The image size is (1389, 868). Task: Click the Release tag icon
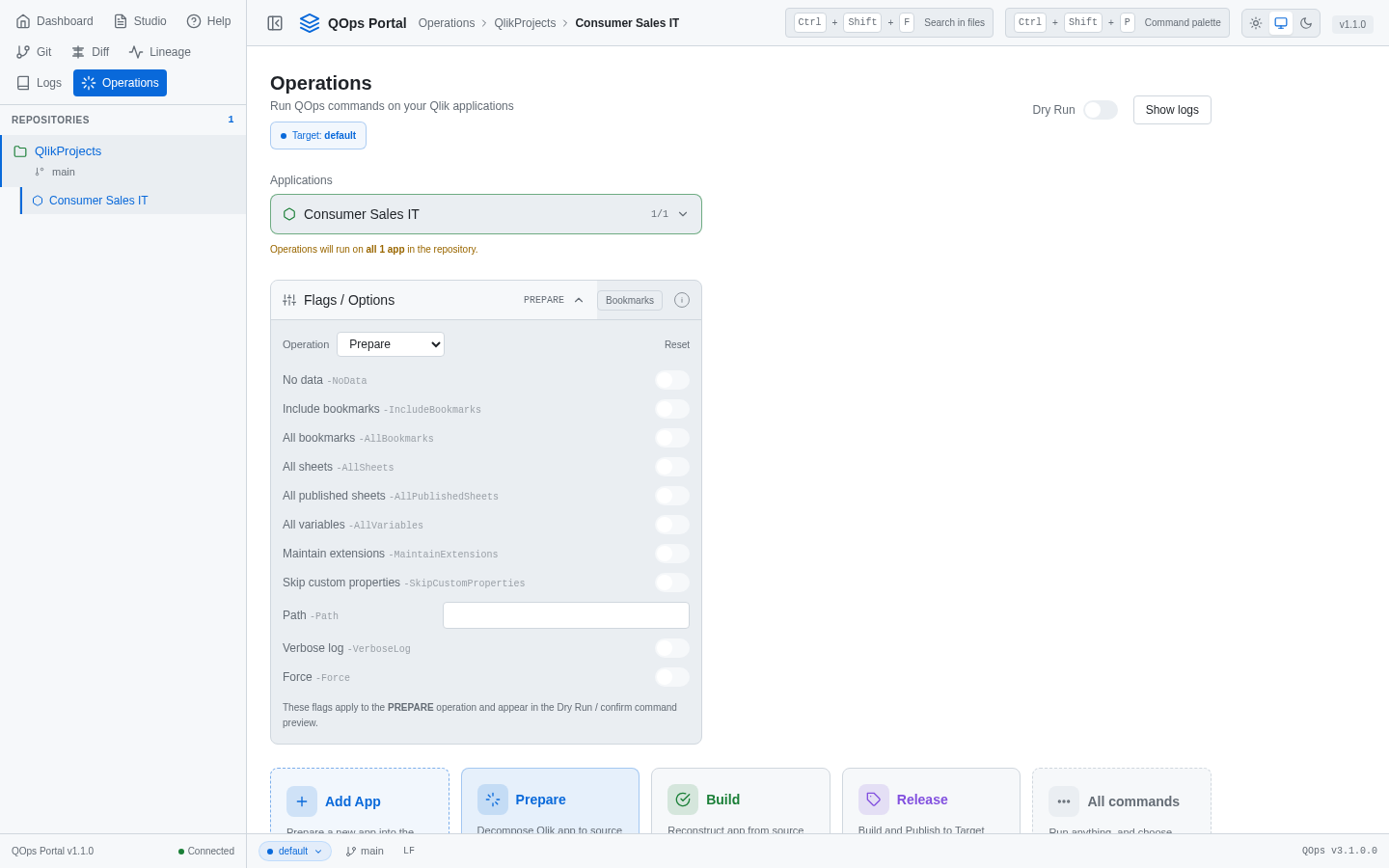pyautogui.click(x=874, y=800)
